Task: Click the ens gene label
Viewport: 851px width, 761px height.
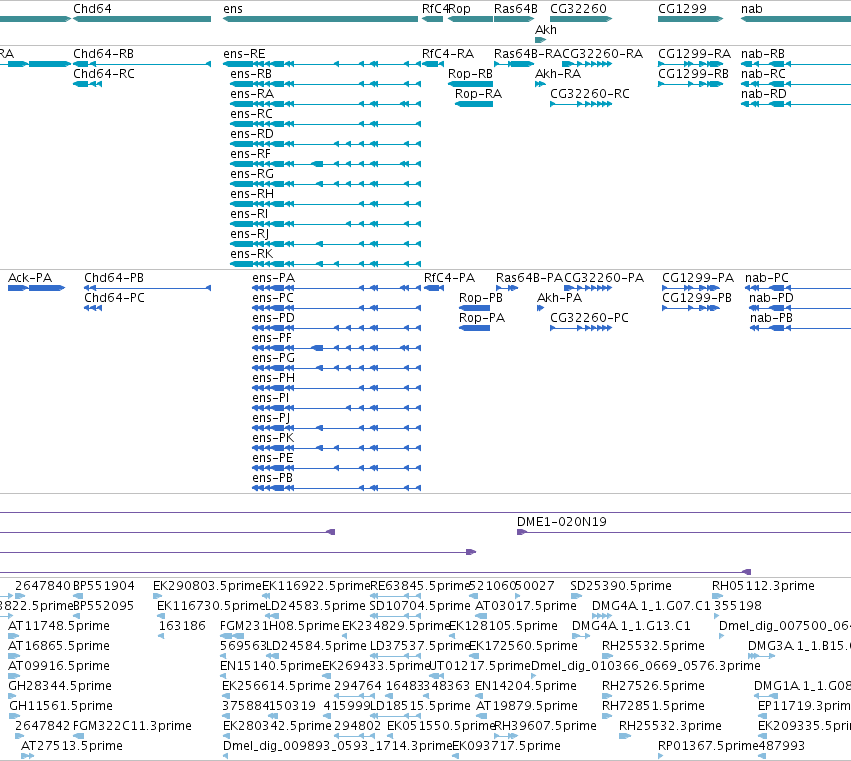Action: (x=233, y=9)
